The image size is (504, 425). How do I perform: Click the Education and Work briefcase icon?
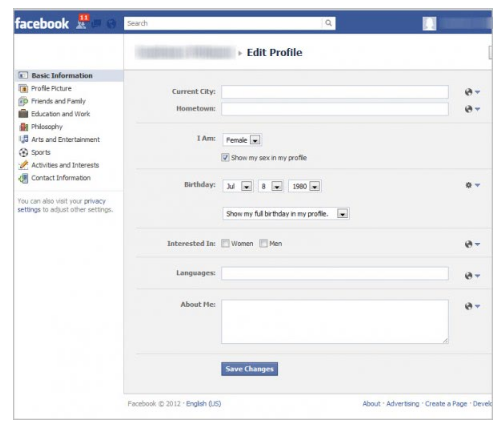pos(23,114)
